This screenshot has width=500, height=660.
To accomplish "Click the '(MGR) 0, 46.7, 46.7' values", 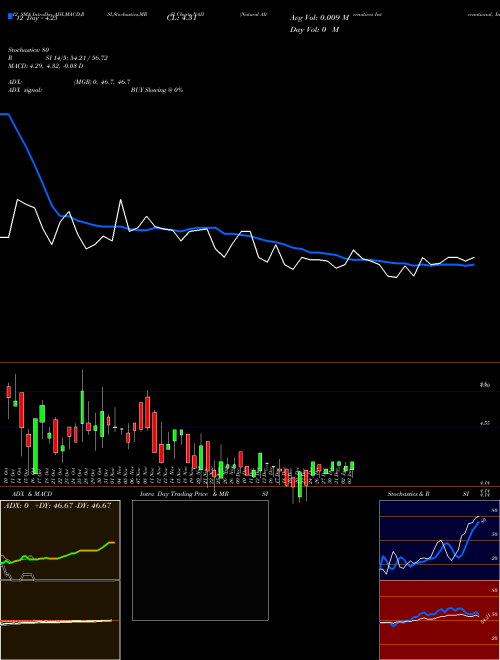I will point(102,82).
